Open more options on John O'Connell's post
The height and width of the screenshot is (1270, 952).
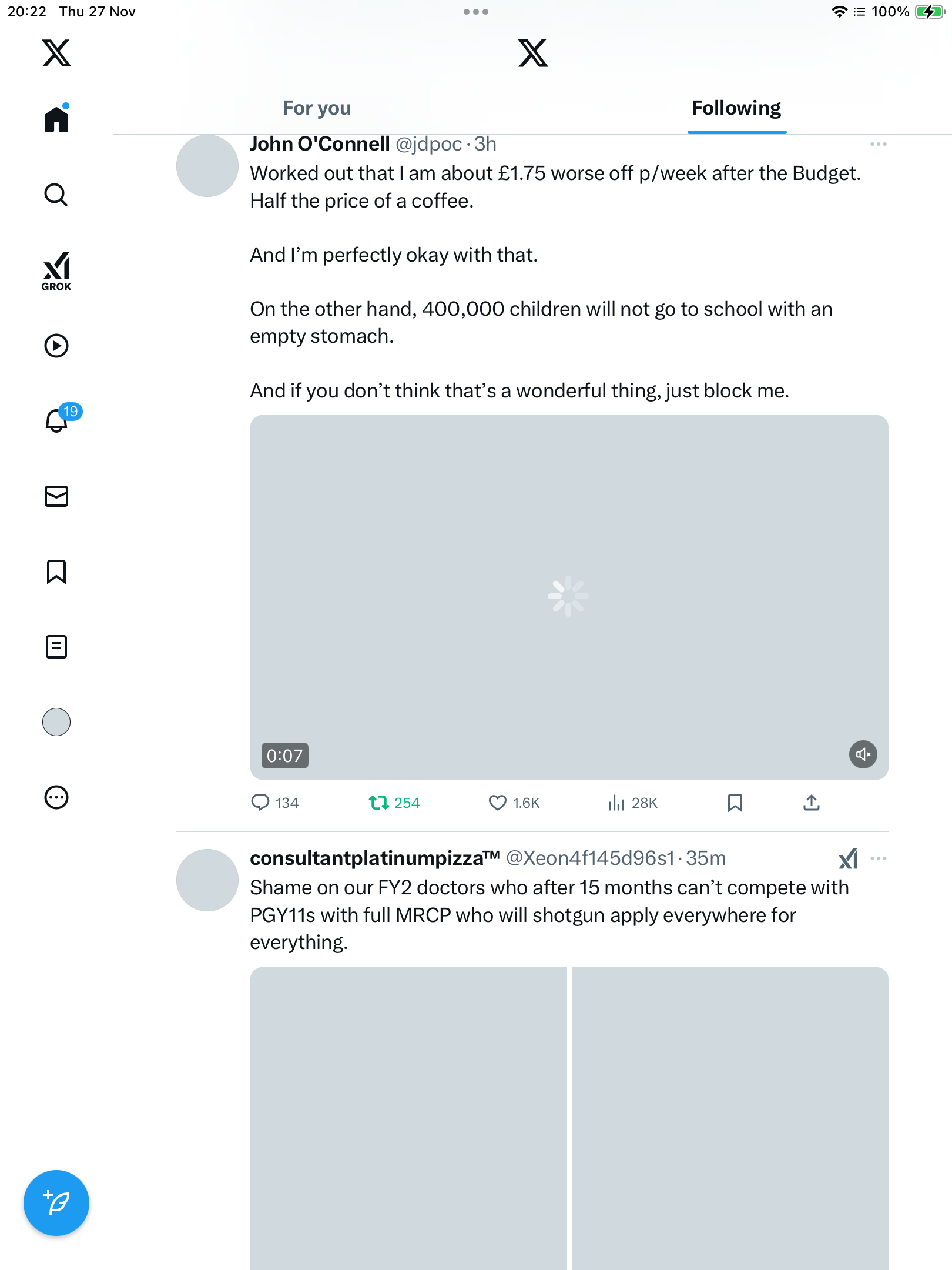[x=878, y=144]
